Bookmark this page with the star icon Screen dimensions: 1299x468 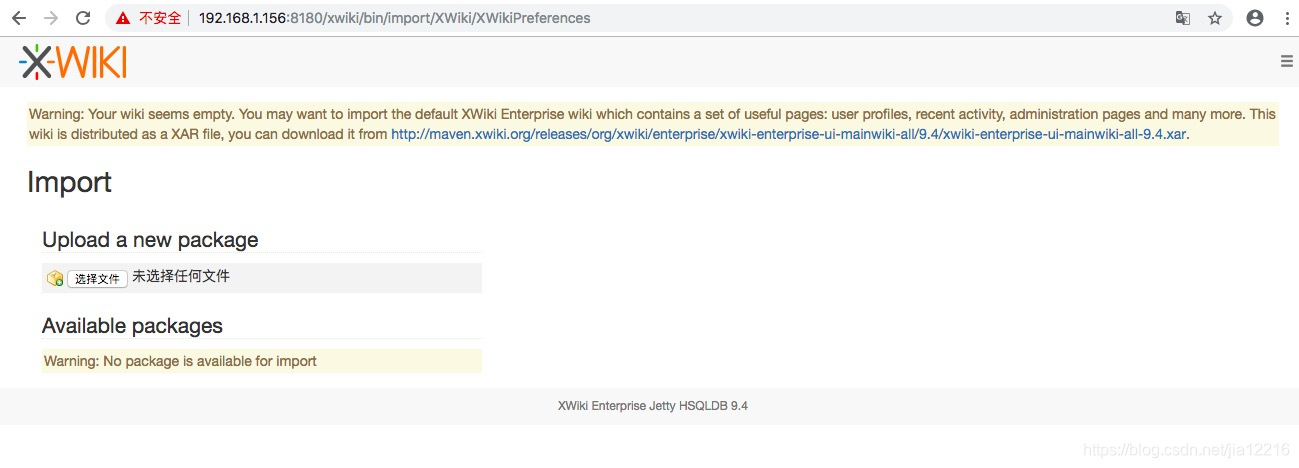click(x=1215, y=18)
